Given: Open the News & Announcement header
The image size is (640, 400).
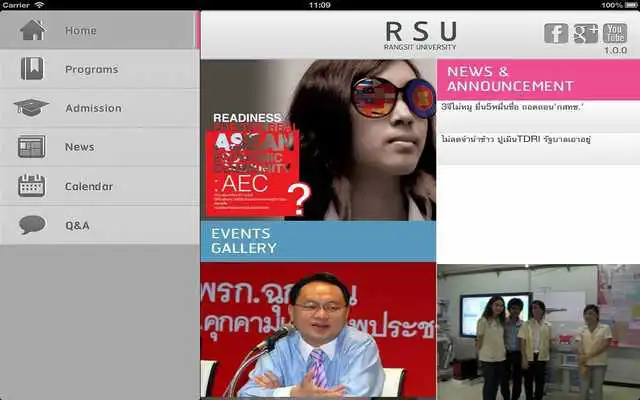Looking at the screenshot, I should point(538,80).
